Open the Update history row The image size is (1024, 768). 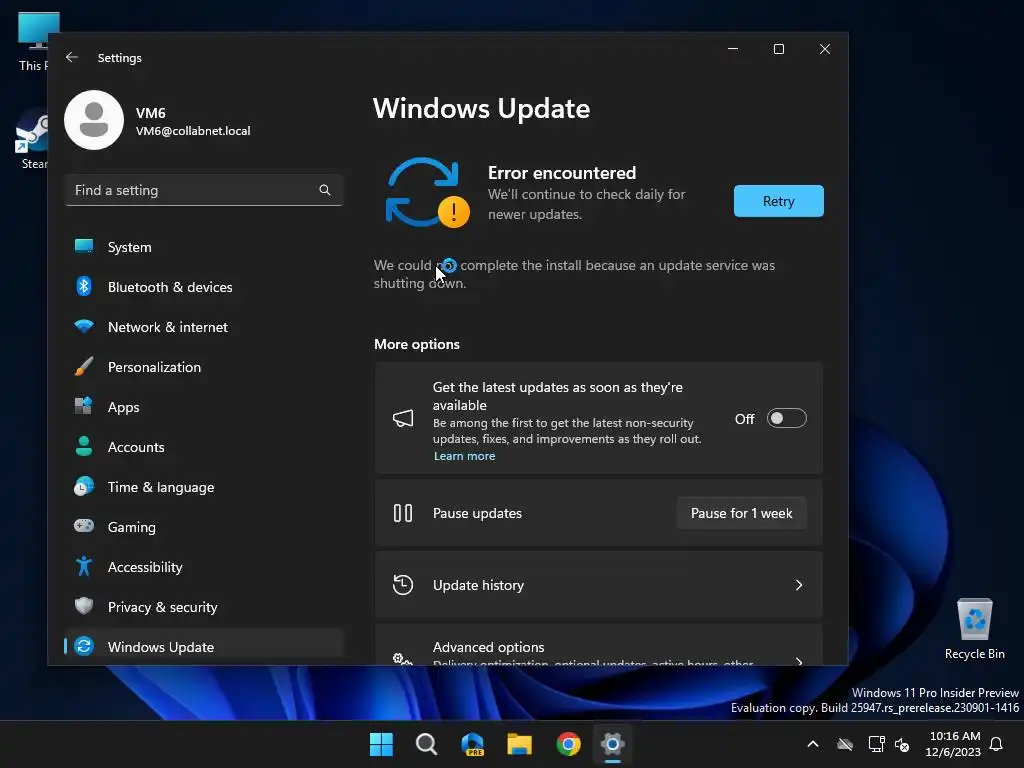598,584
